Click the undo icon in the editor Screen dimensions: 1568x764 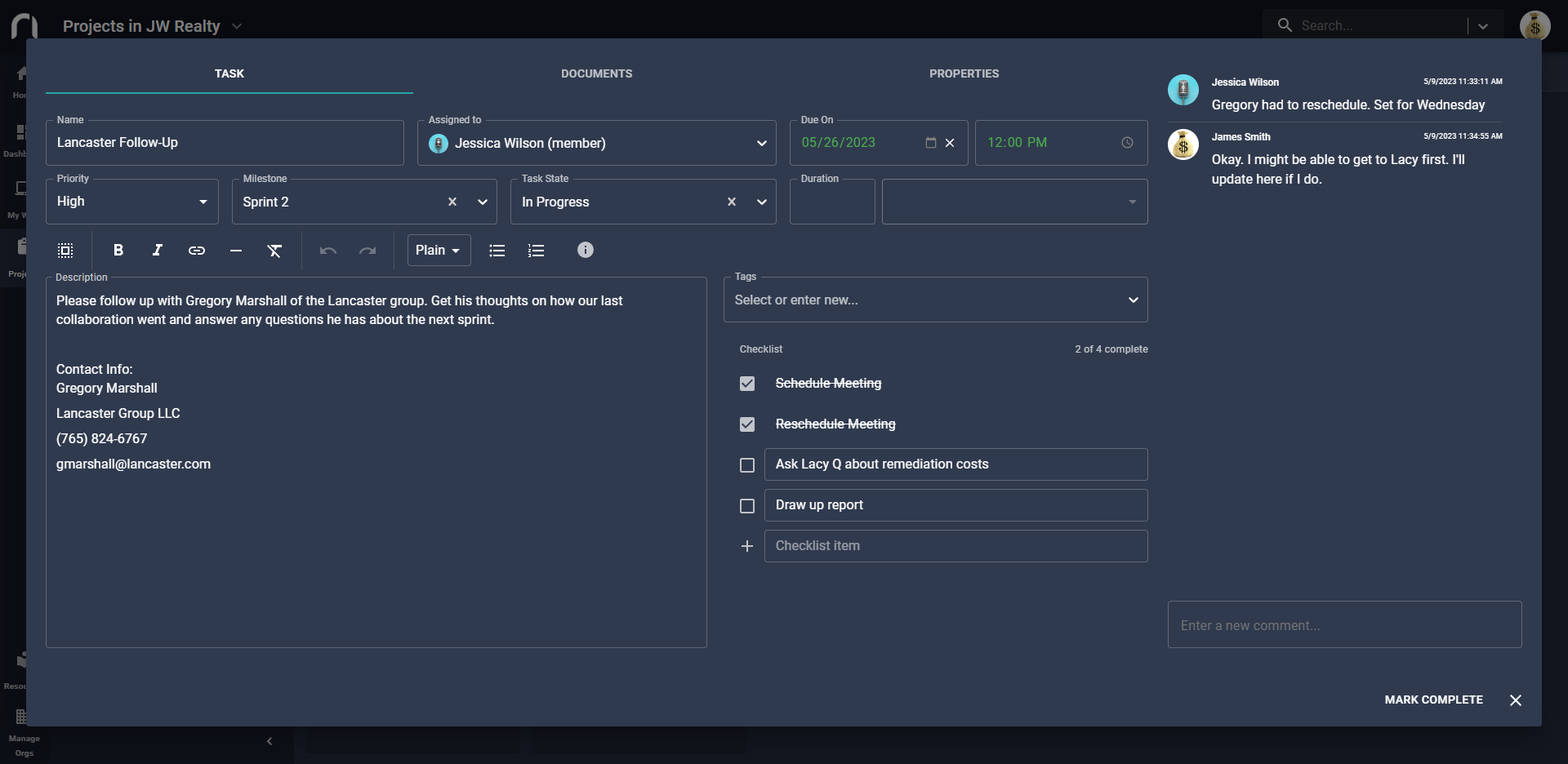tap(328, 251)
